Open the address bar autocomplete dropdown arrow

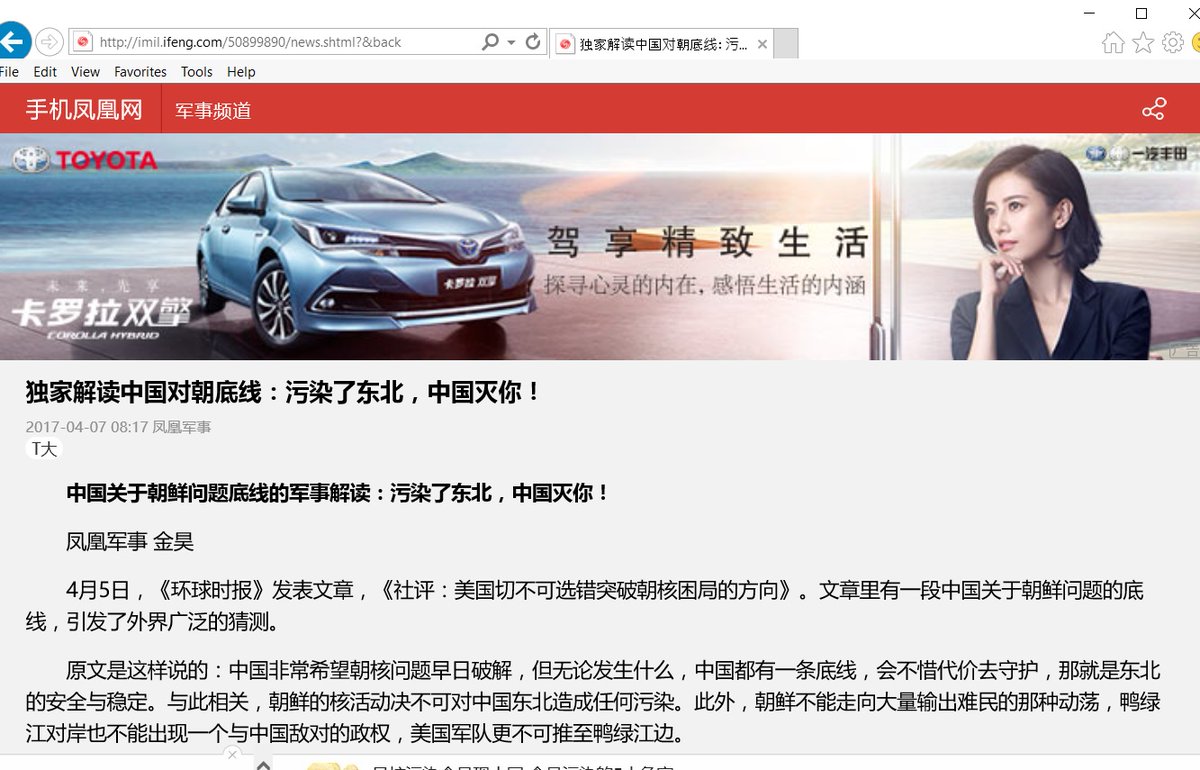pyautogui.click(x=511, y=42)
